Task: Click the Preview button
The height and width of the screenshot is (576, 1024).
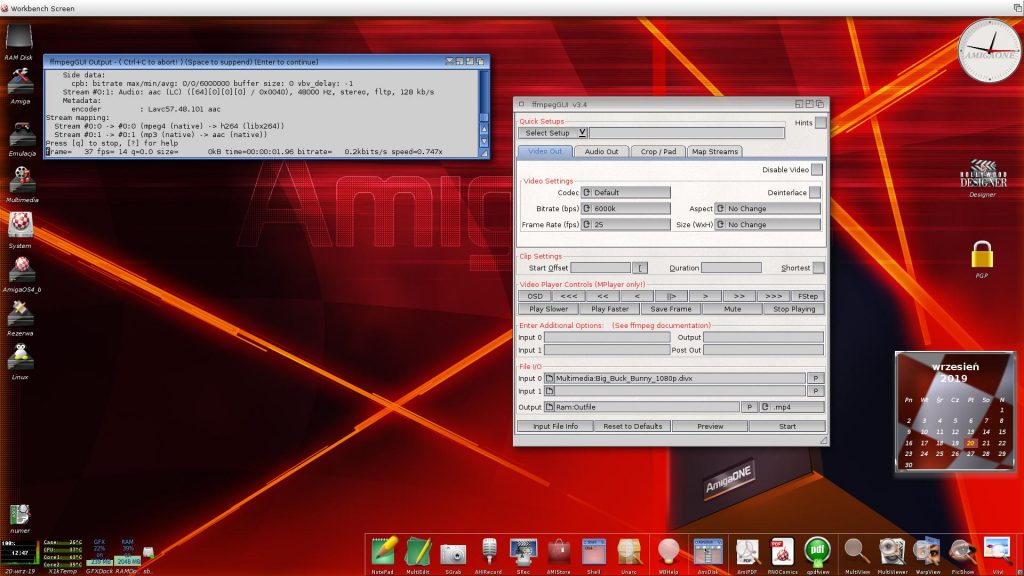Action: [x=710, y=426]
